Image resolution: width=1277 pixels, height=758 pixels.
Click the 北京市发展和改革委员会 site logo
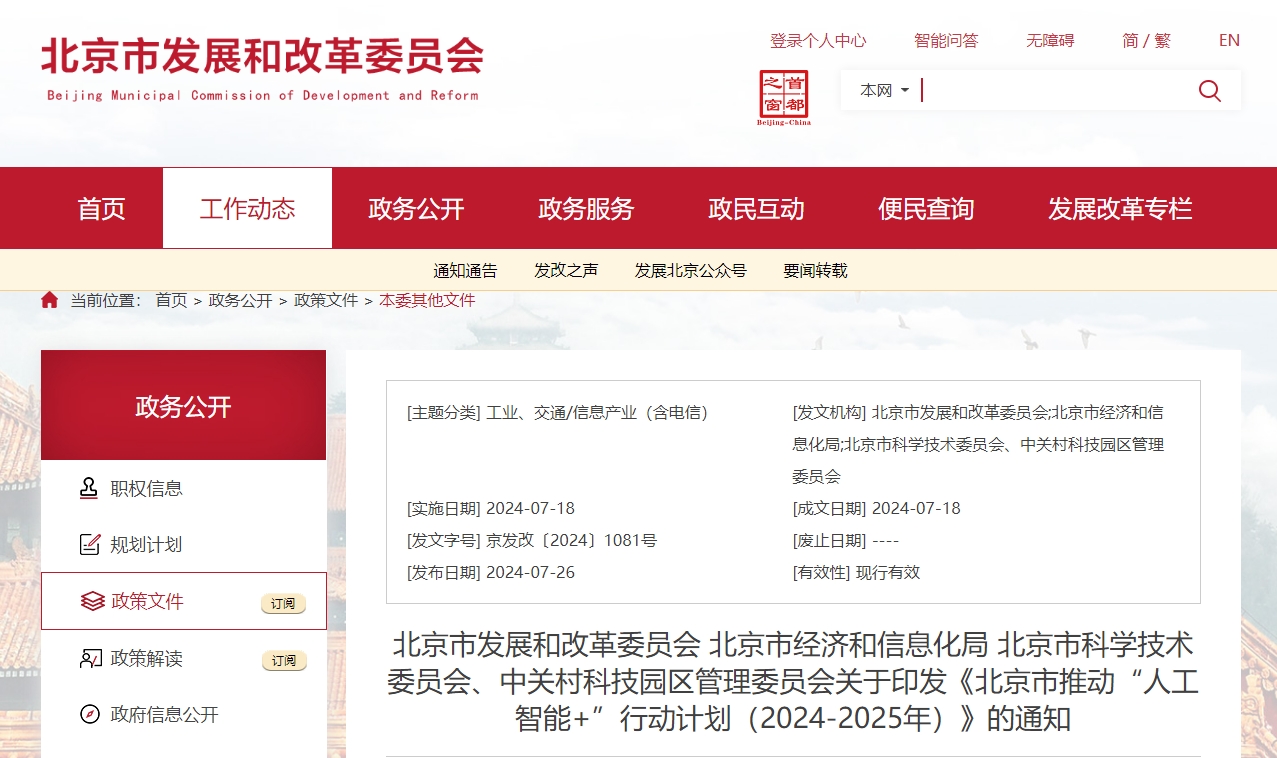[262, 68]
